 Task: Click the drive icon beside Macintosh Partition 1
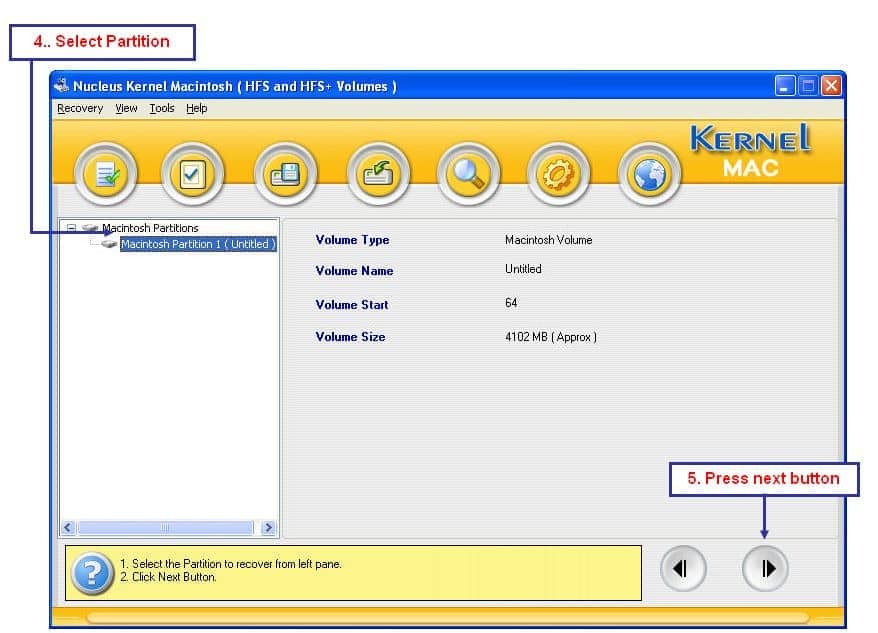[x=109, y=244]
